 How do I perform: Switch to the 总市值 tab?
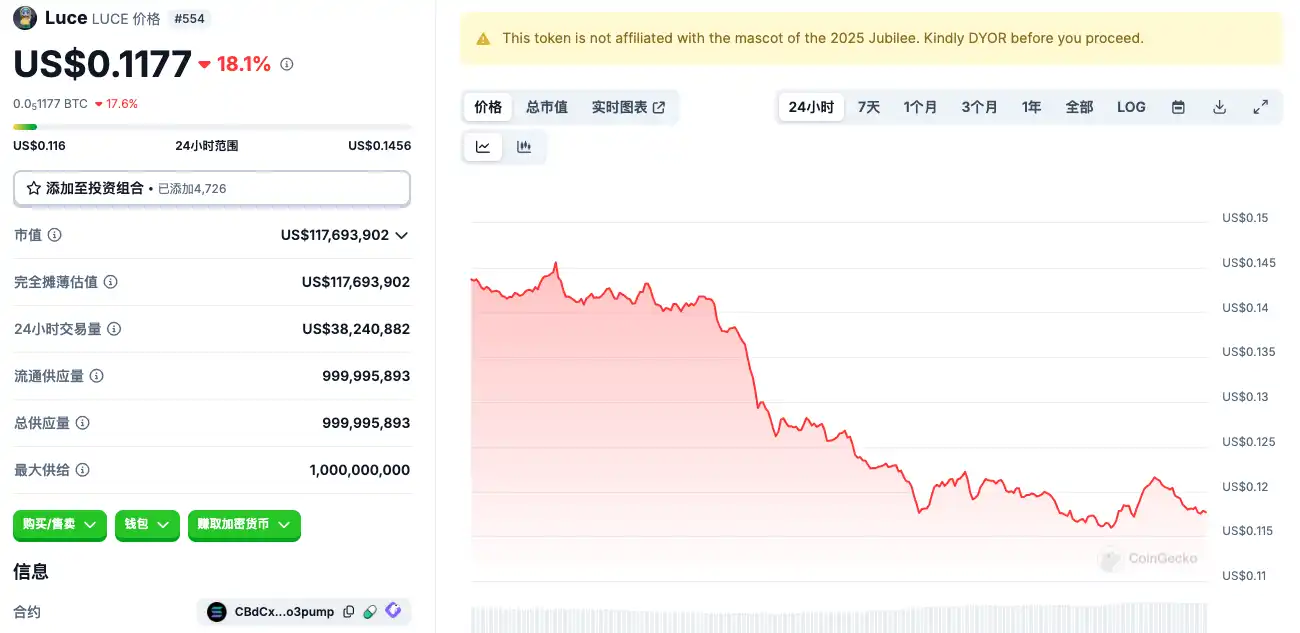click(547, 107)
